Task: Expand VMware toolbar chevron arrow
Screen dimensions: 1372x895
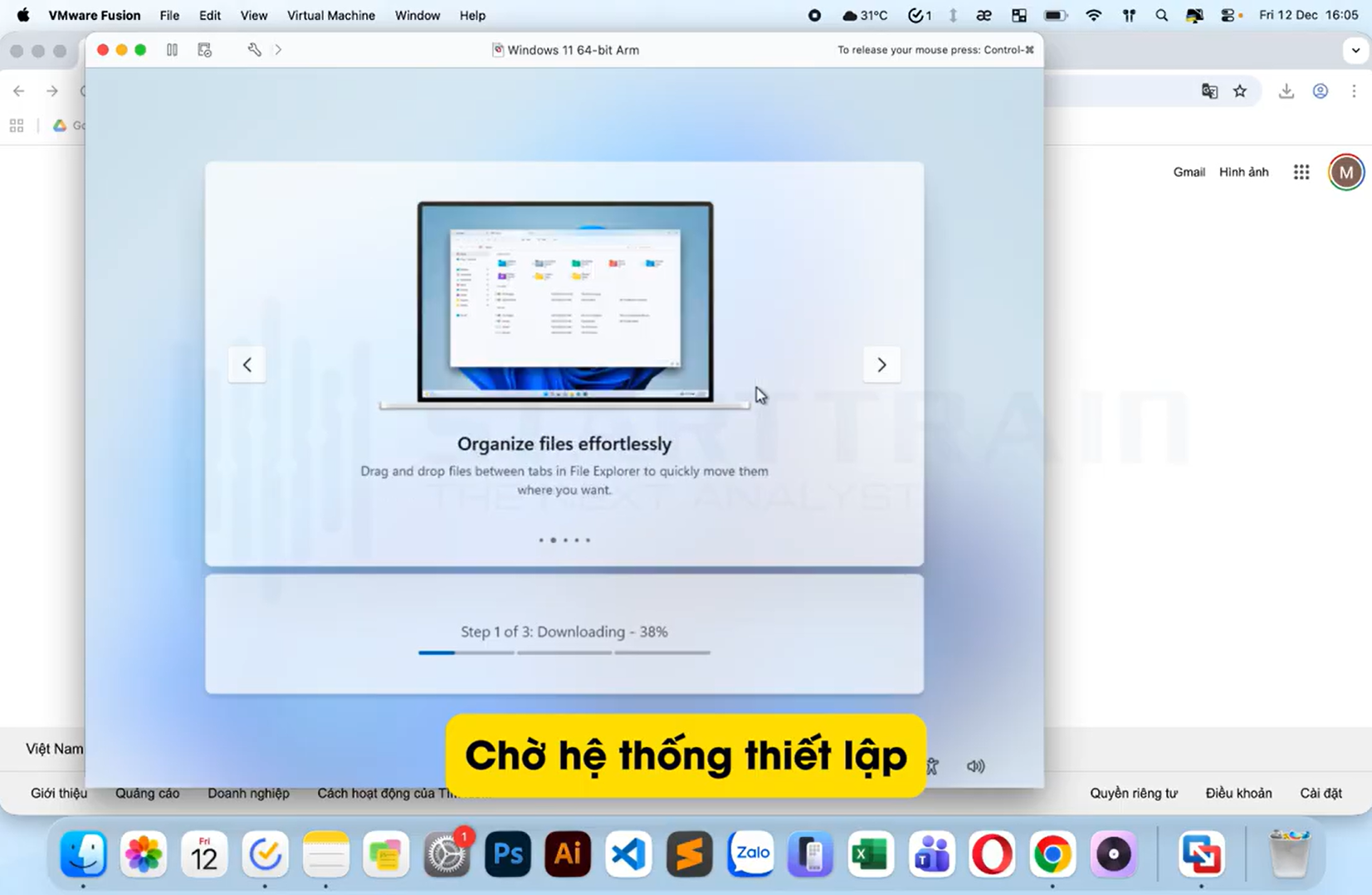Action: click(x=279, y=50)
